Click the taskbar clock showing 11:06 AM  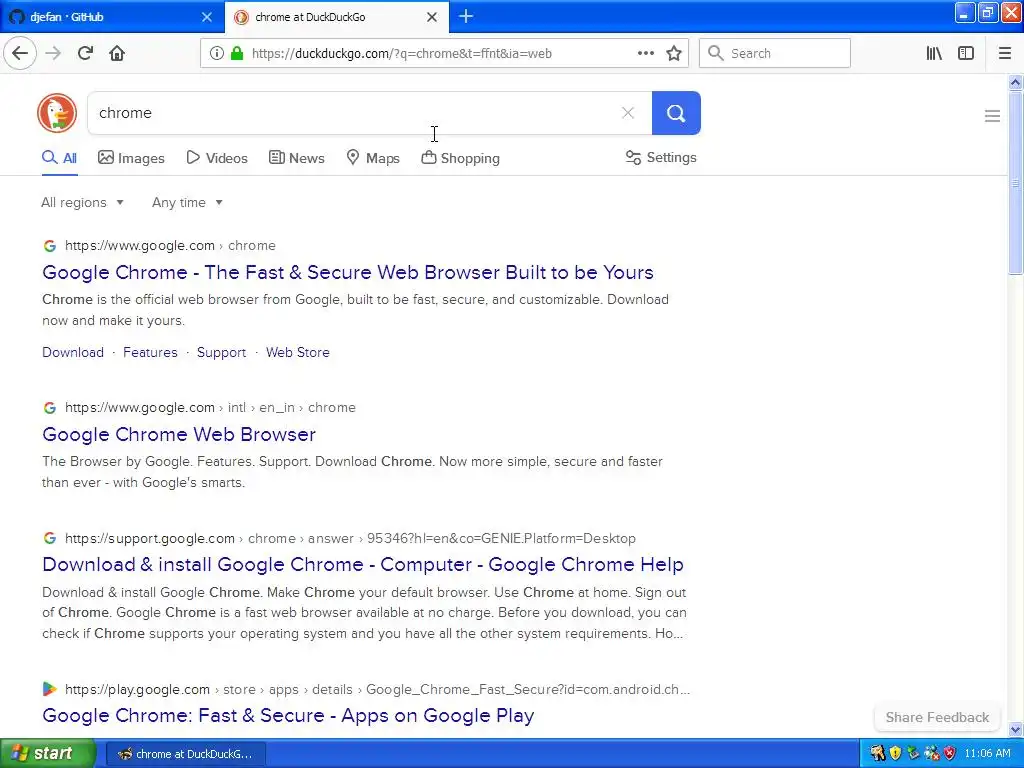point(987,754)
